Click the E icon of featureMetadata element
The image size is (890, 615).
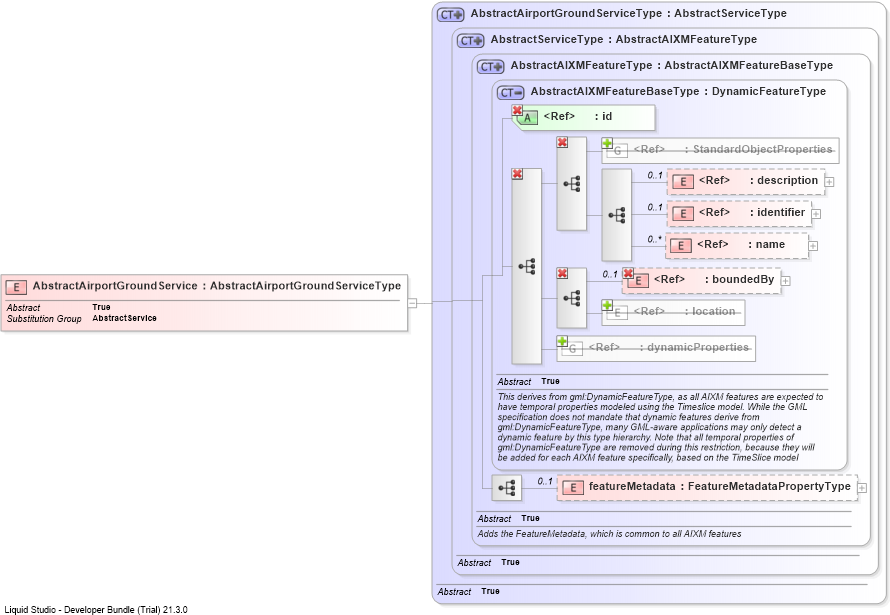pos(573,488)
